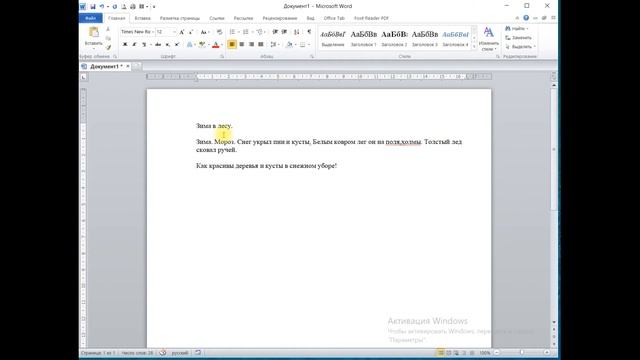Click the Redo icon in quick access toolbar
640x360 pixels.
click(x=115, y=7)
